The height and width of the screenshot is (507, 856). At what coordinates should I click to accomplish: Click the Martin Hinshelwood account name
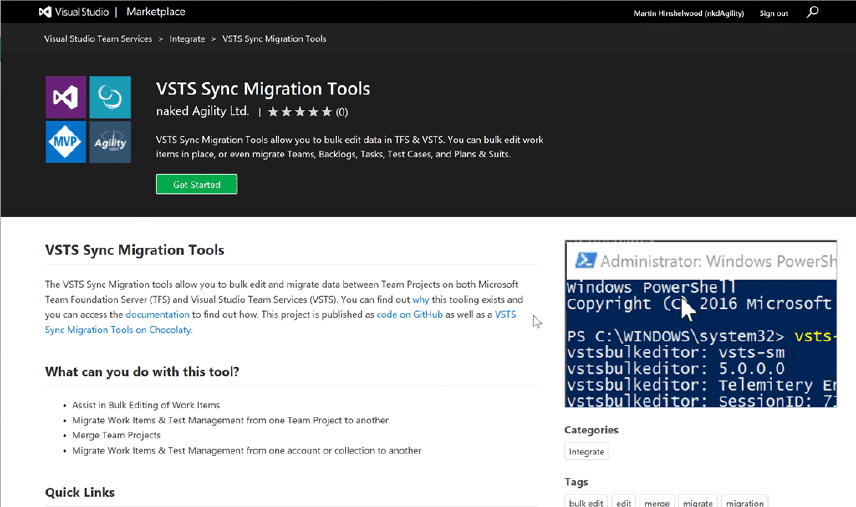click(x=688, y=13)
